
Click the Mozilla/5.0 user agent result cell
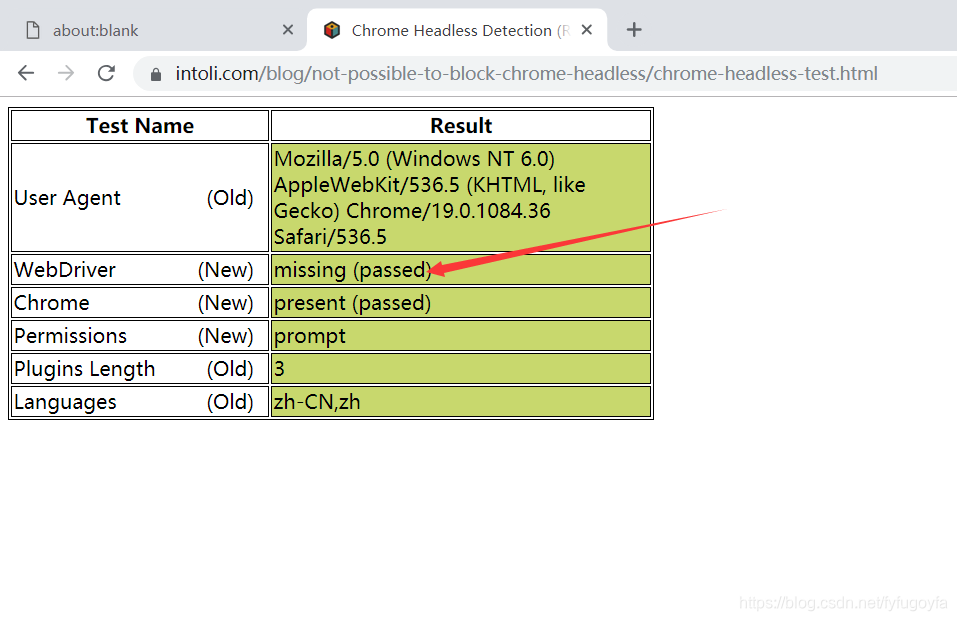point(461,197)
